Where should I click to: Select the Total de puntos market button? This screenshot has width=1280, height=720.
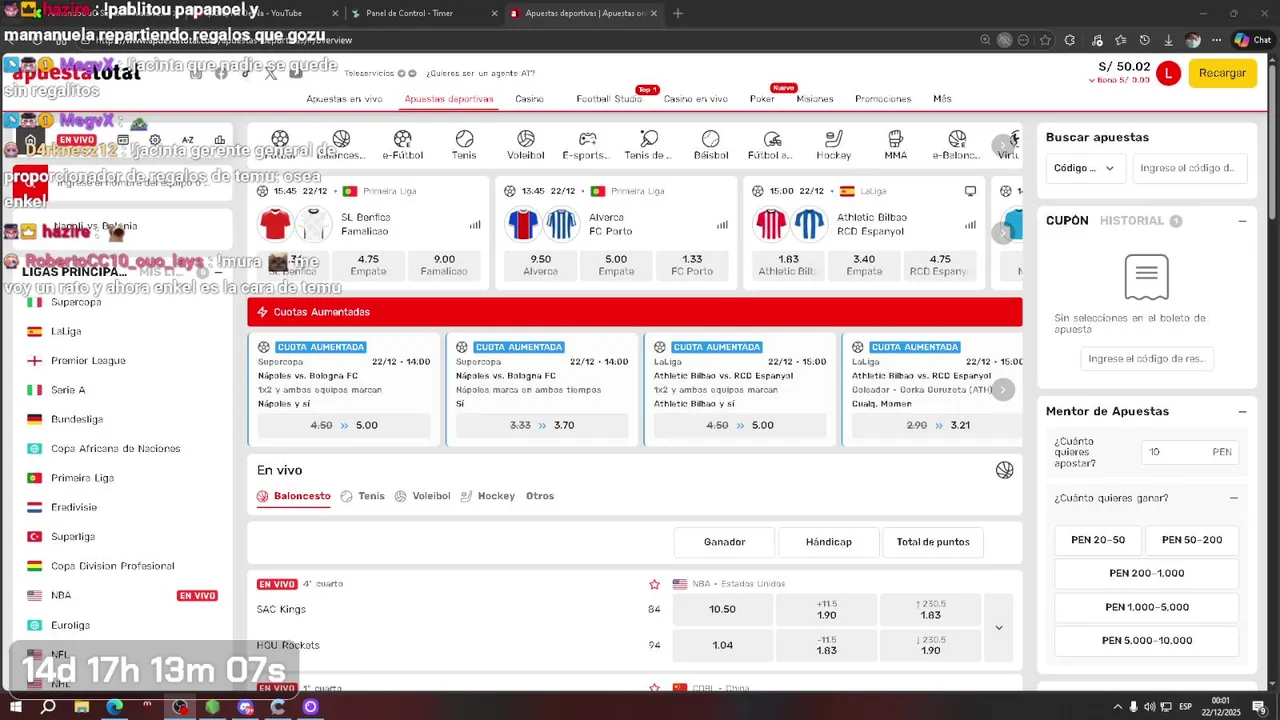point(933,542)
